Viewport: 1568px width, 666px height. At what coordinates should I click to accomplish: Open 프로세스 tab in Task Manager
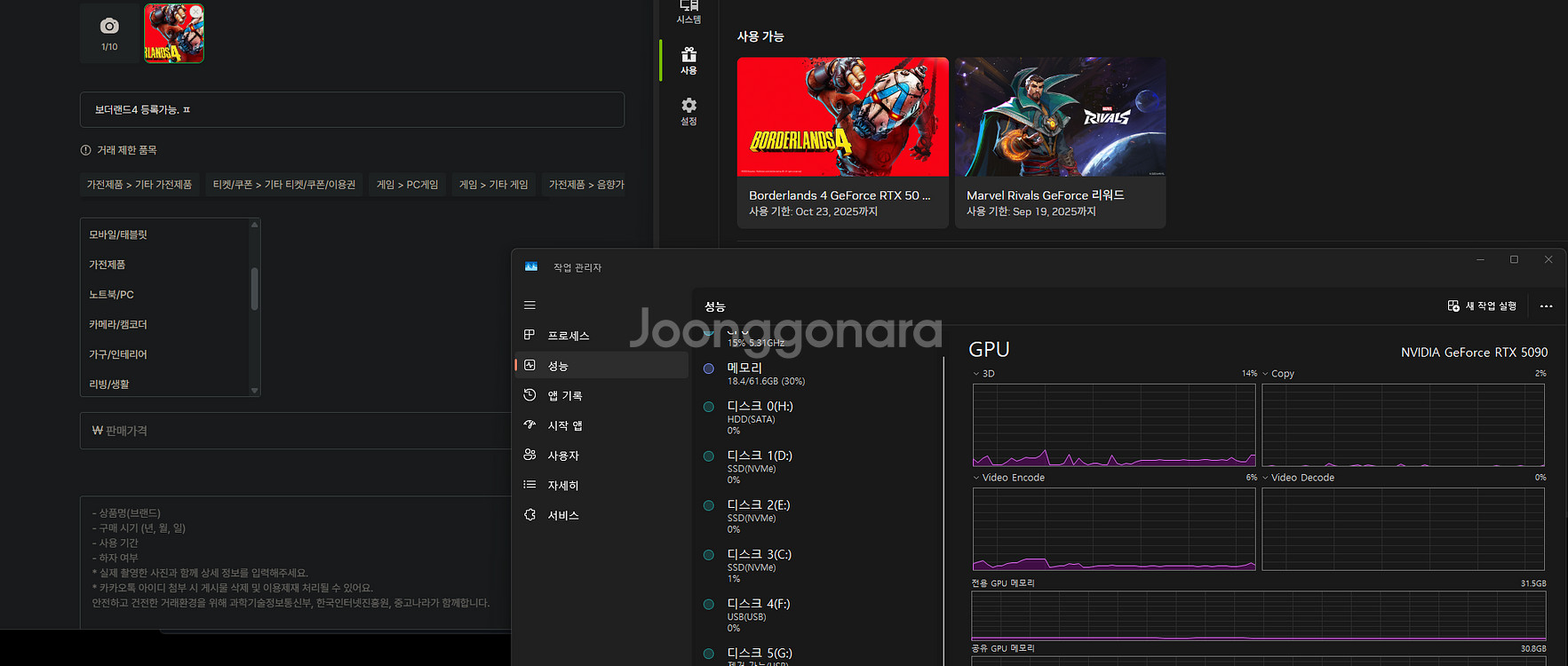point(601,336)
